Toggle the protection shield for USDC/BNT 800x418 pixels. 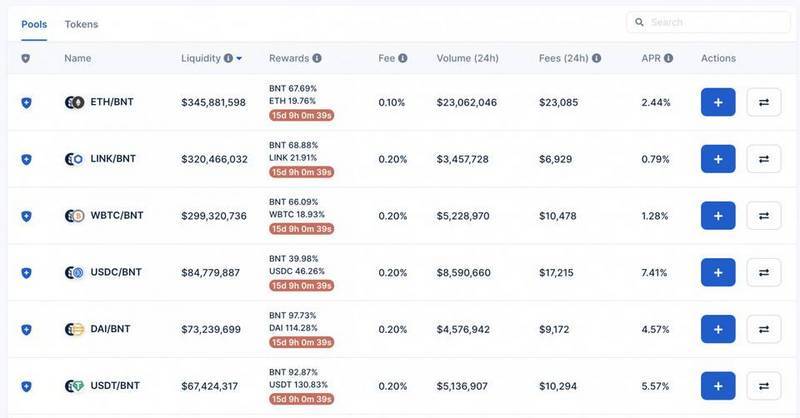(x=27, y=272)
